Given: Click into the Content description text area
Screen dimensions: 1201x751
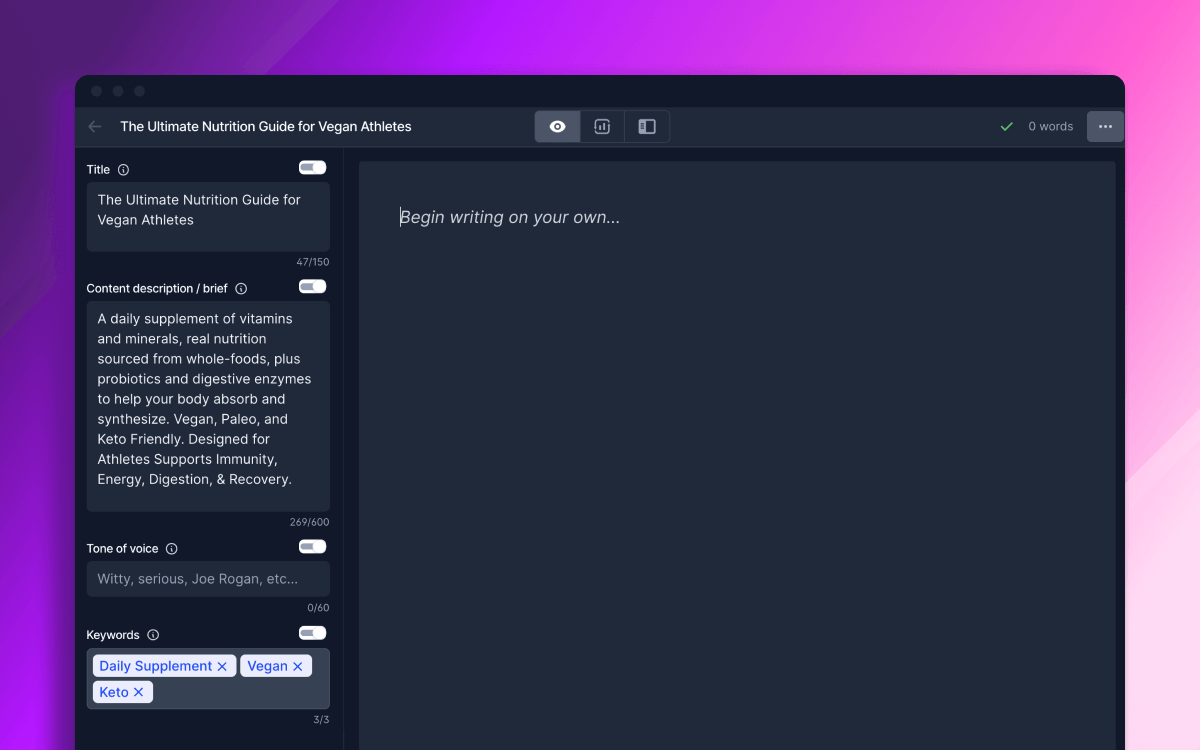Looking at the screenshot, I should 208,407.
